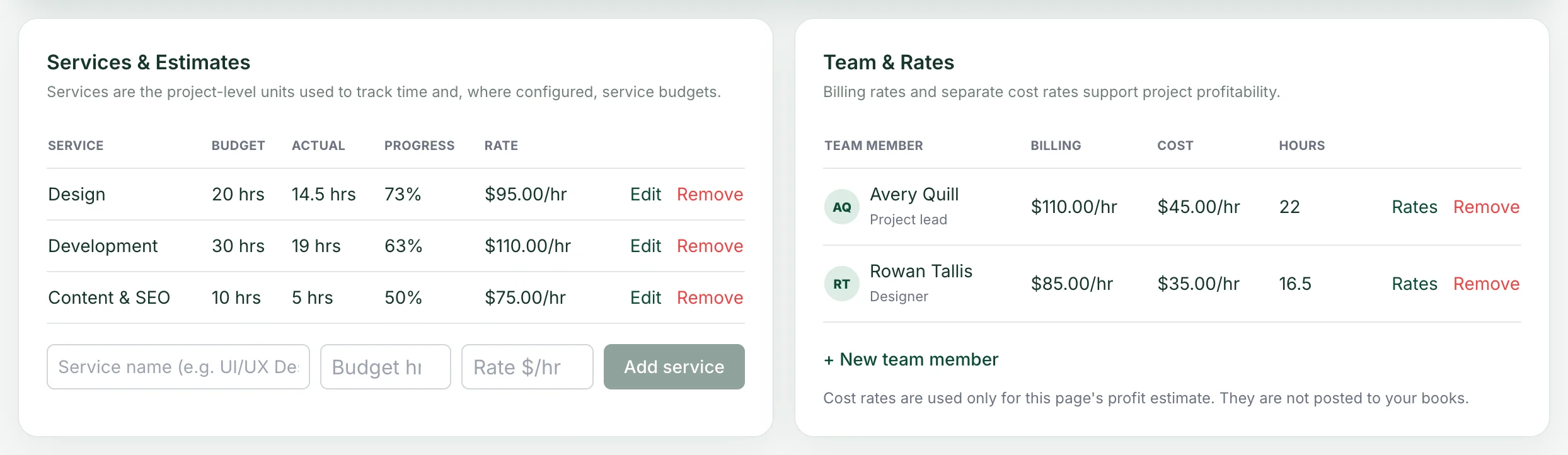Click the Rate $/hr input field
Viewport: 1568px width, 455px height.
[527, 367]
